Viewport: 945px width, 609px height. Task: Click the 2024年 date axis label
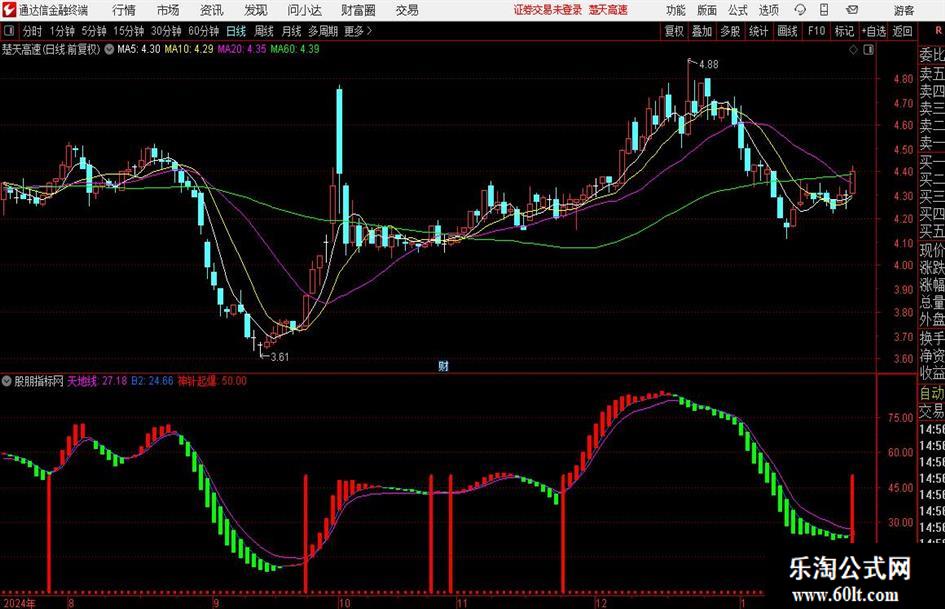[19, 603]
